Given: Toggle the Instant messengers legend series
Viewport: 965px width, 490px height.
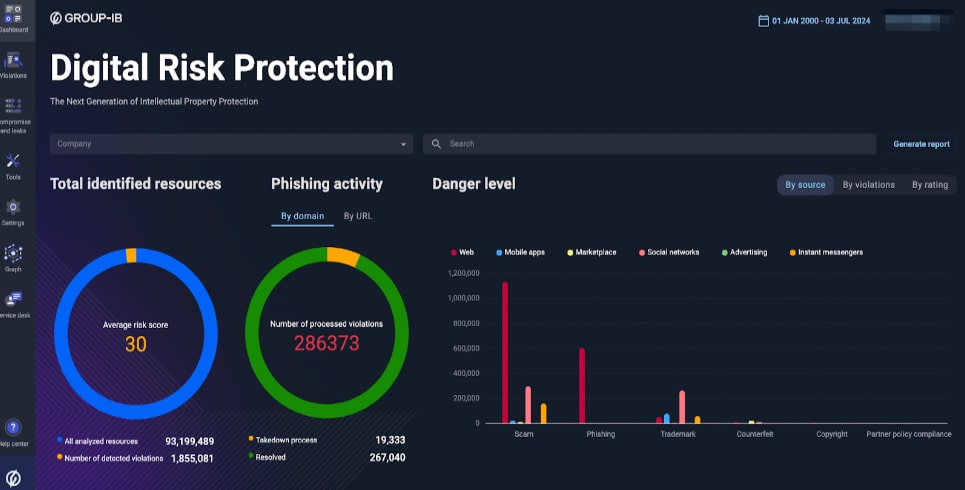Looking at the screenshot, I should [x=827, y=252].
